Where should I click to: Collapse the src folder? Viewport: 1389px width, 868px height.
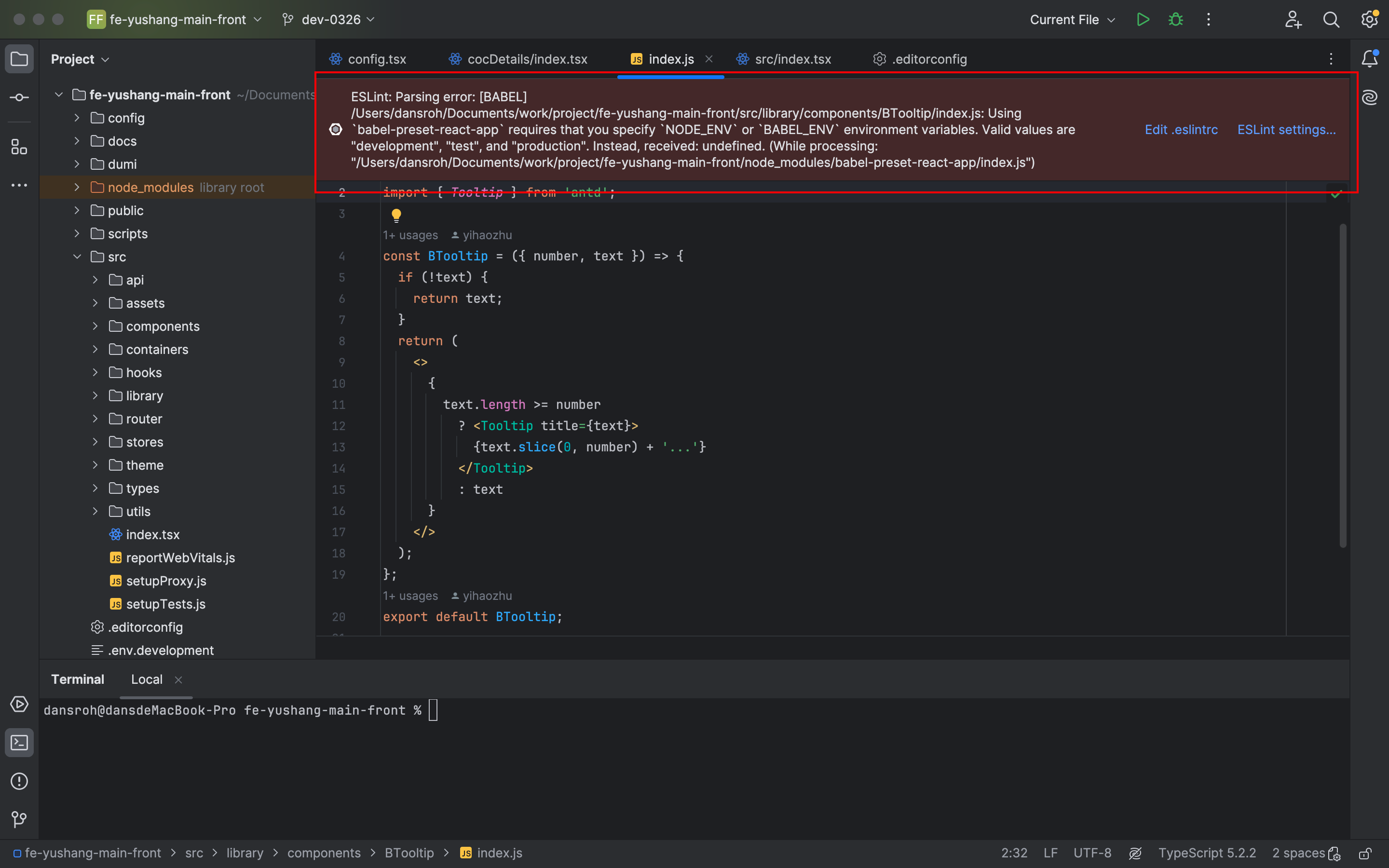[77, 257]
